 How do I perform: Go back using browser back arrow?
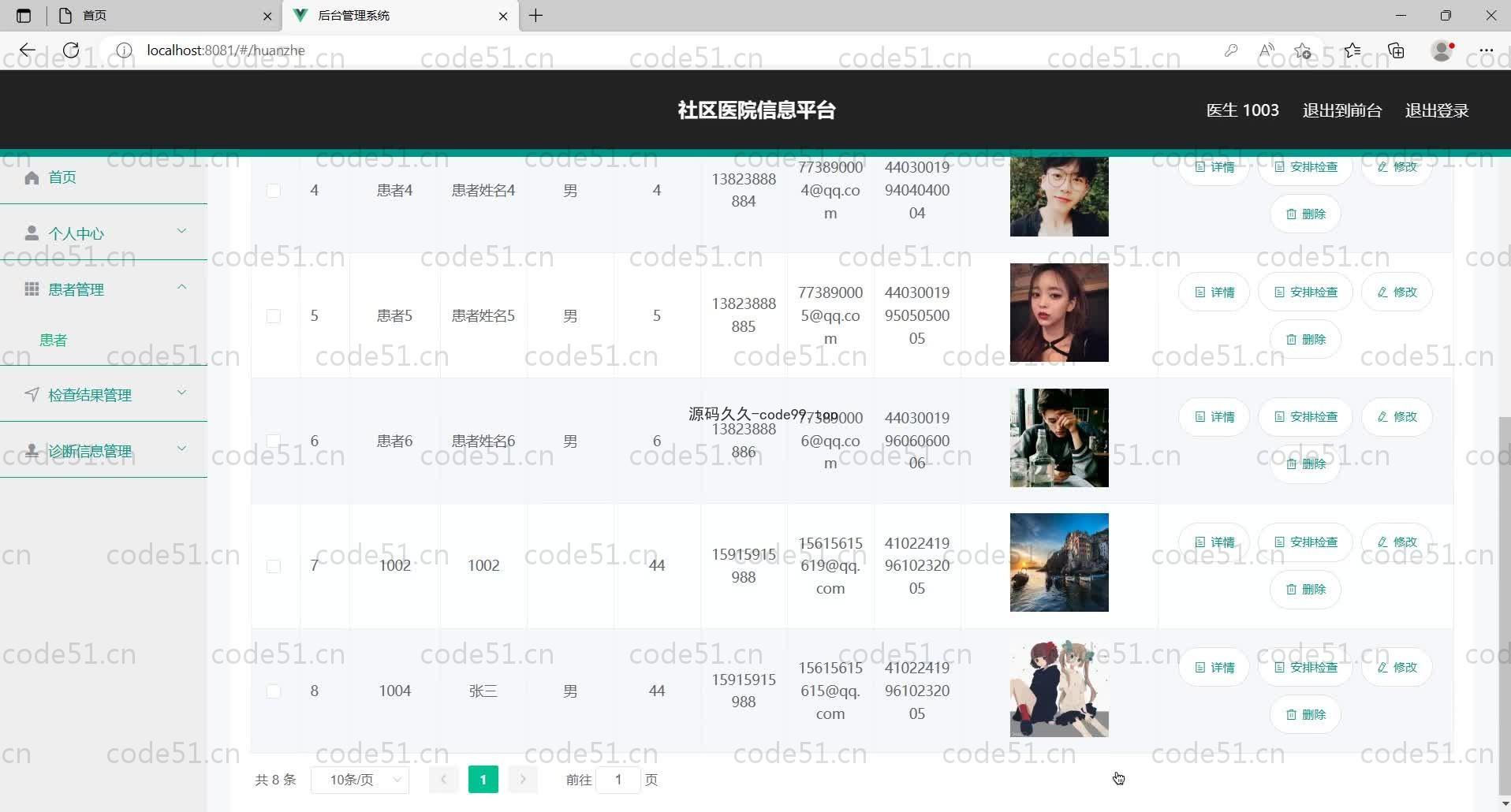[x=28, y=50]
